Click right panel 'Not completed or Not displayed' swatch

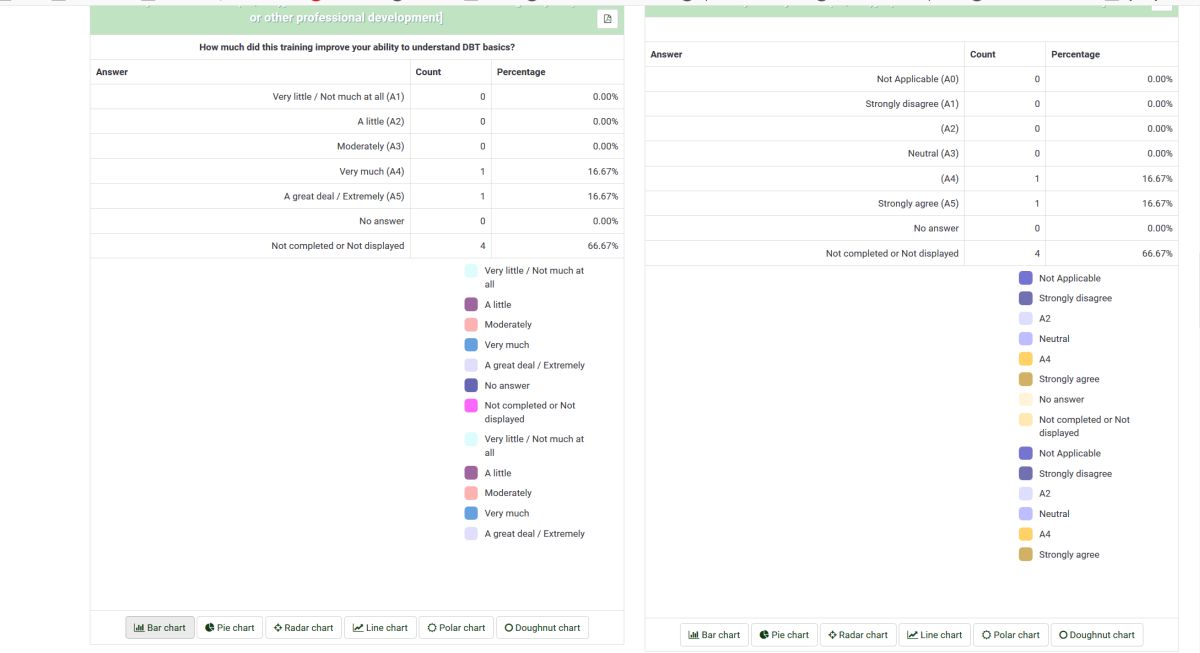(1025, 420)
